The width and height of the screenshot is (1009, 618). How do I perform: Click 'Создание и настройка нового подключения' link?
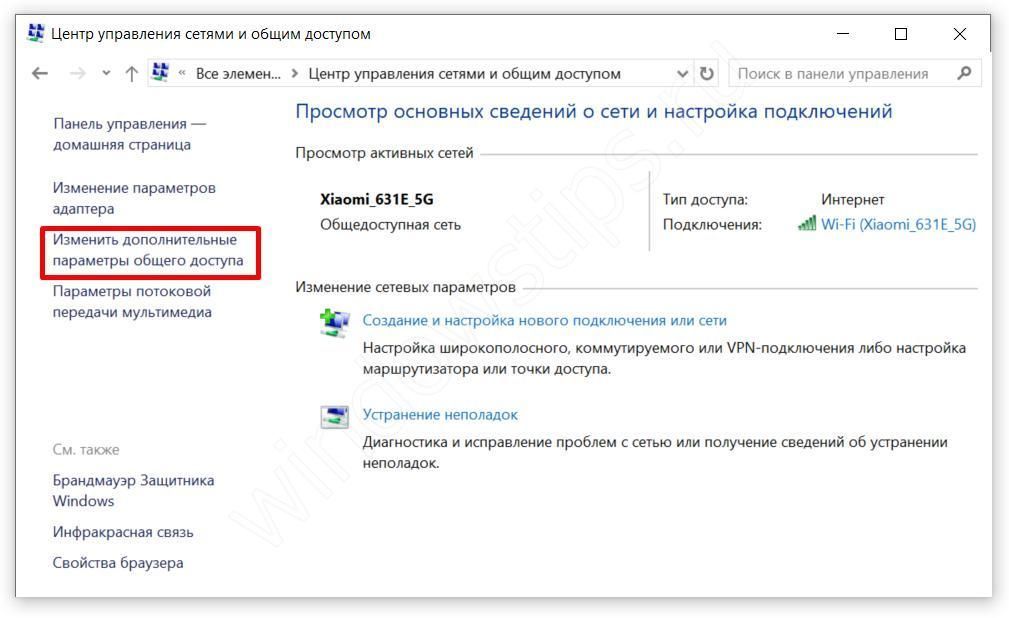(x=544, y=321)
